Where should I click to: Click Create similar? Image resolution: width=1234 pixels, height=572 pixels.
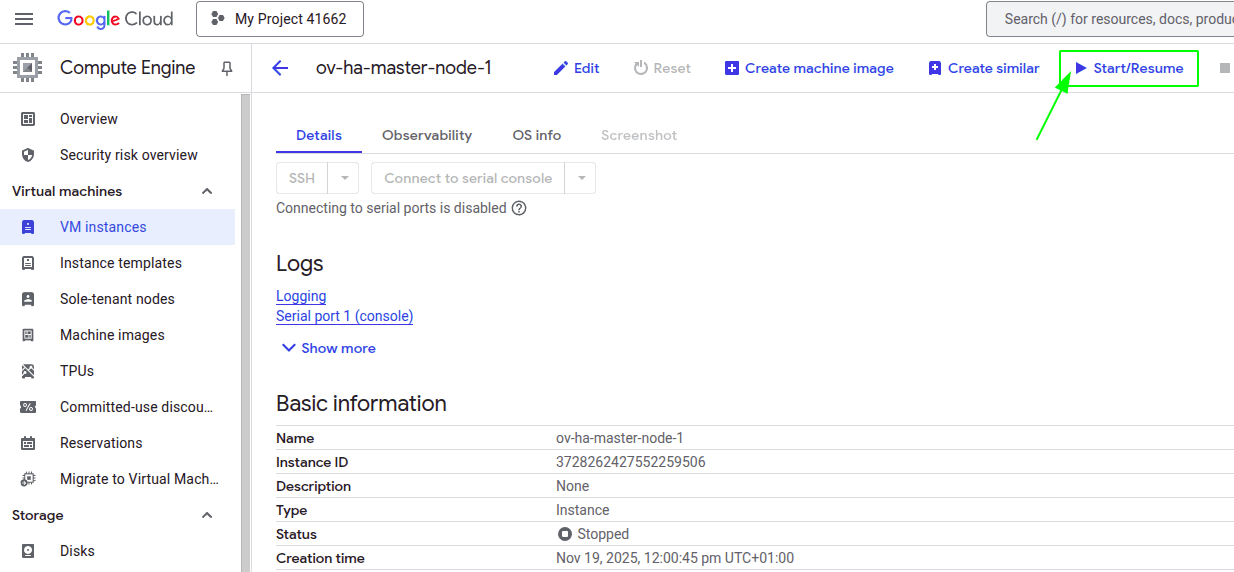pos(983,68)
